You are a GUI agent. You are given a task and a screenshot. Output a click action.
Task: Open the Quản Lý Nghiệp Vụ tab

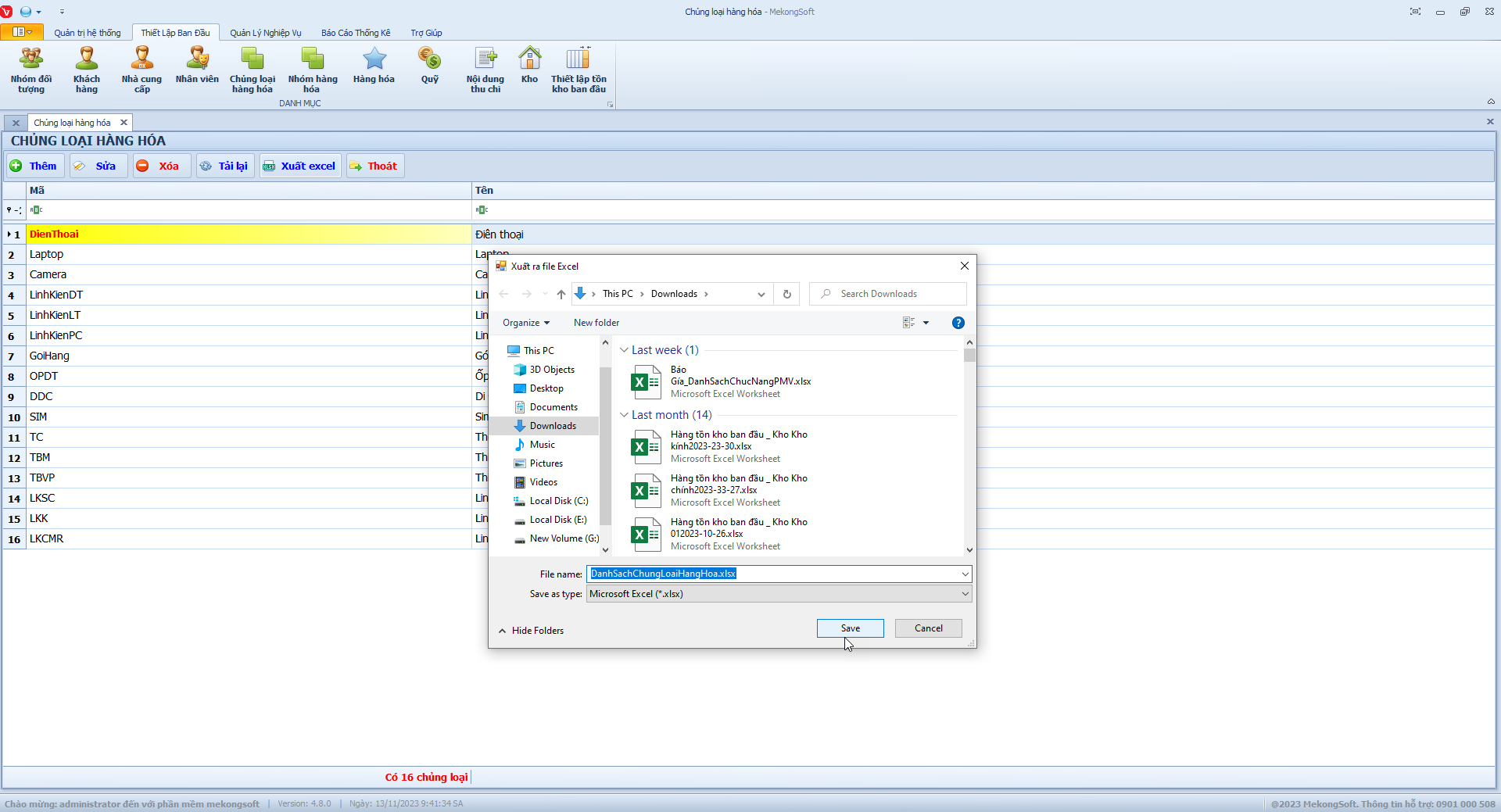click(265, 33)
